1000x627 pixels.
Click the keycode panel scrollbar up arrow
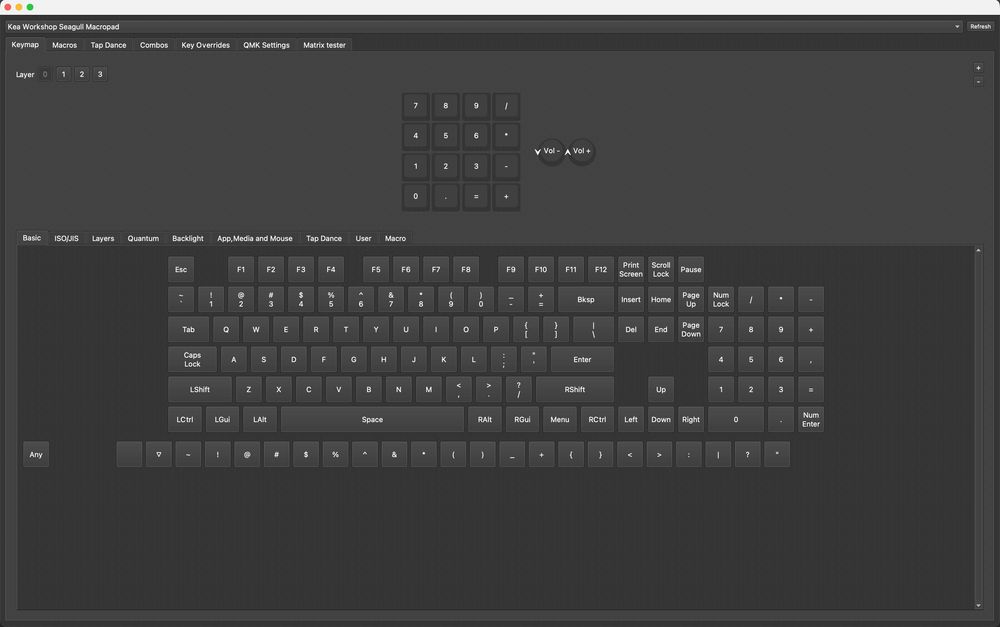978,251
